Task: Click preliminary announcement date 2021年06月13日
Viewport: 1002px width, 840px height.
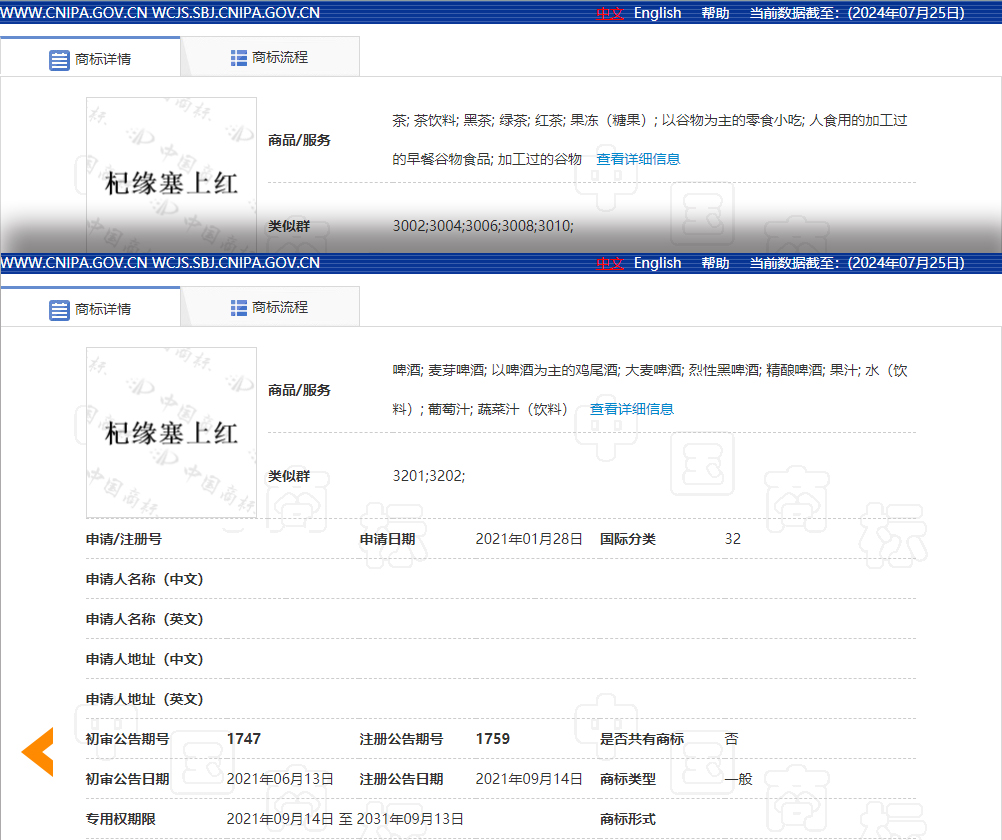Action: click(x=280, y=779)
